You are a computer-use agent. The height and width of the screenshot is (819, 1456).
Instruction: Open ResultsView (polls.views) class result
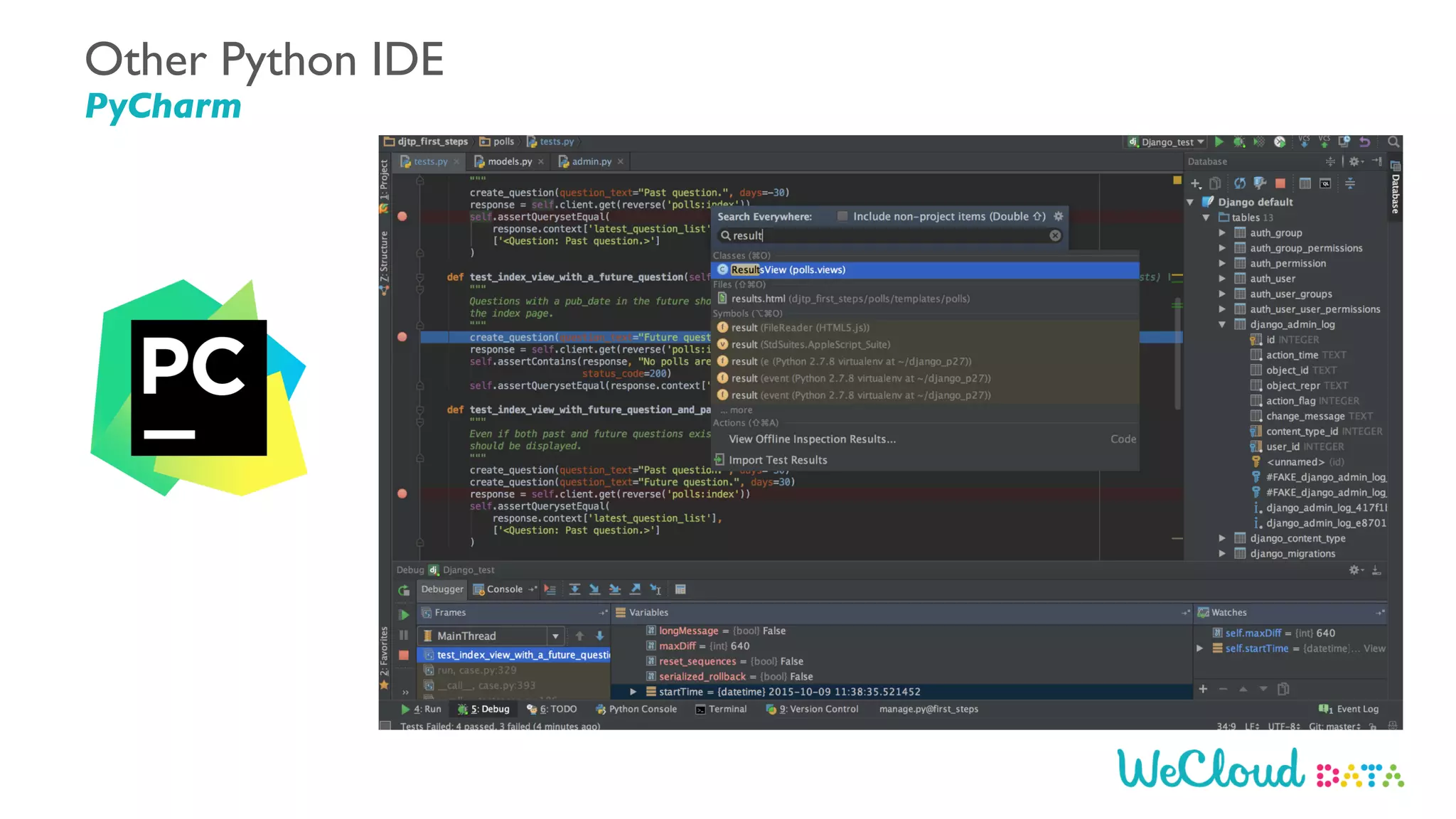coord(925,269)
